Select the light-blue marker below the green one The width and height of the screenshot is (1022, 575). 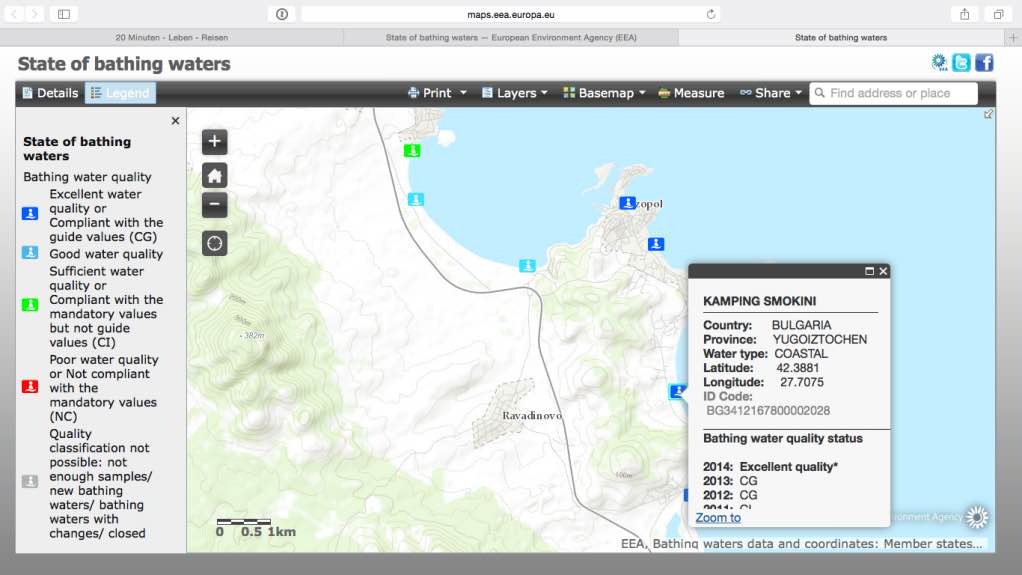416,199
